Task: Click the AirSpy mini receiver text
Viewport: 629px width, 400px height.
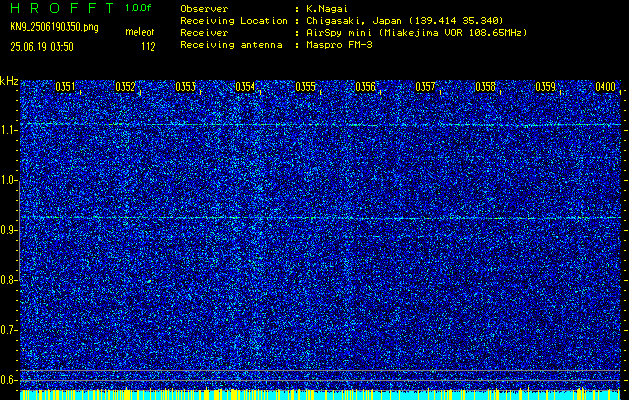Action: (x=416, y=33)
